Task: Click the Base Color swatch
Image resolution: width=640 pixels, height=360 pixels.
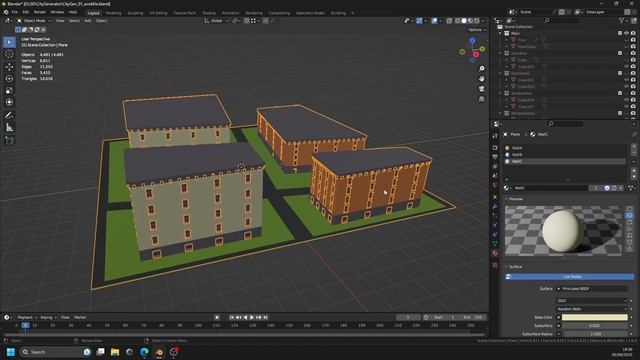Action: point(595,317)
